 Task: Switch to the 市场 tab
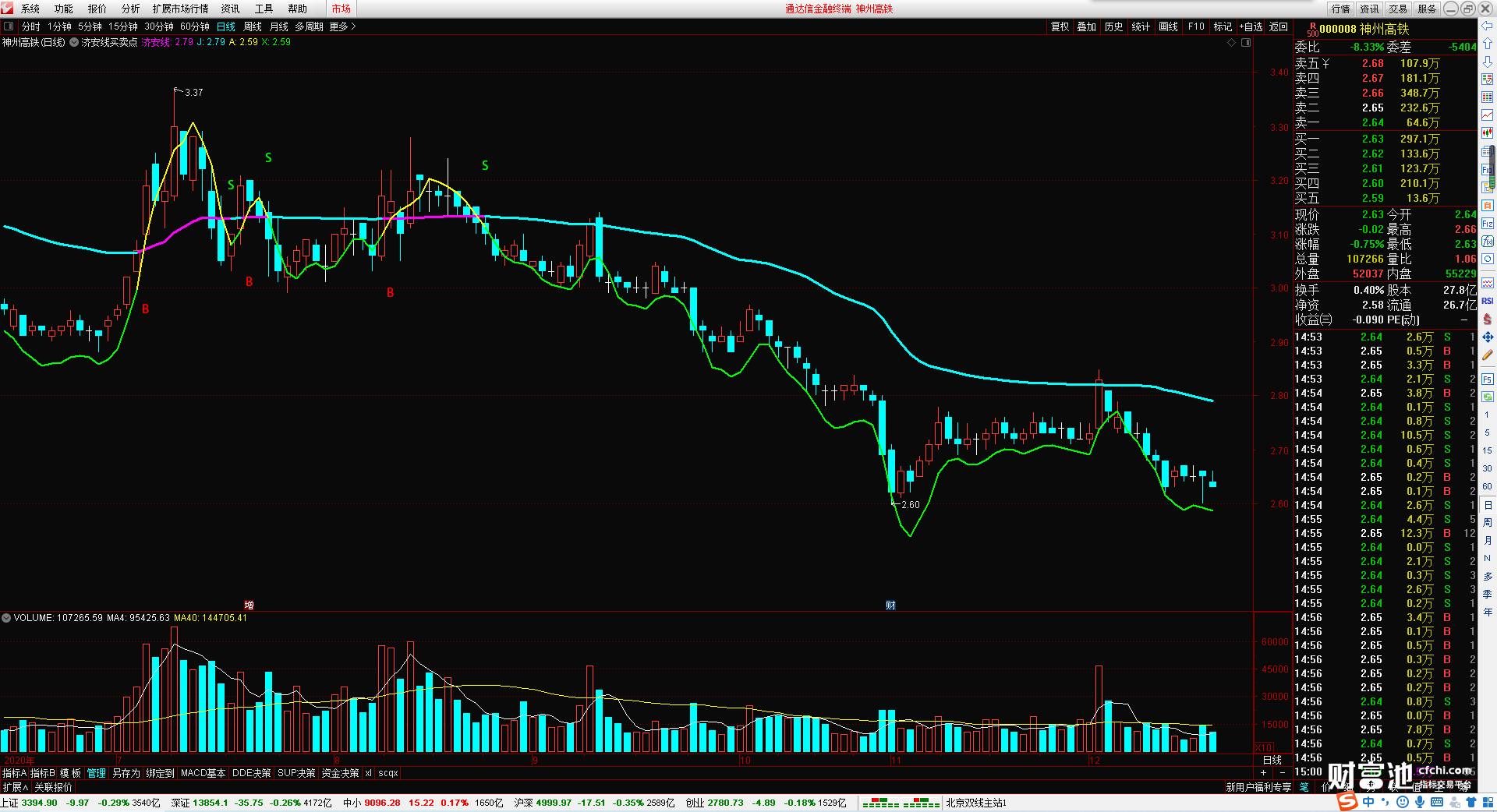(x=341, y=9)
